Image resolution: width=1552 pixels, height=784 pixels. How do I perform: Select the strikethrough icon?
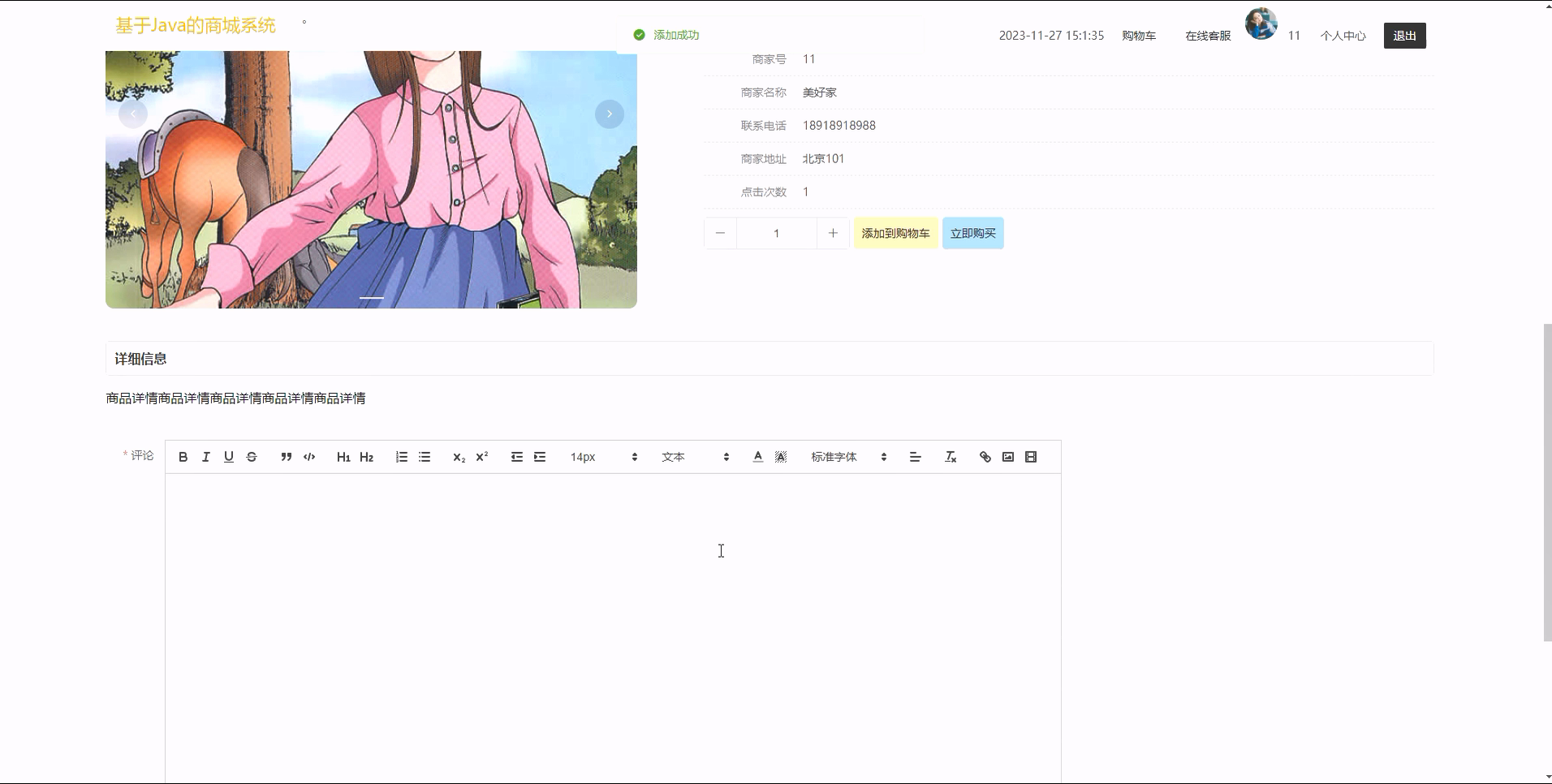tap(252, 456)
